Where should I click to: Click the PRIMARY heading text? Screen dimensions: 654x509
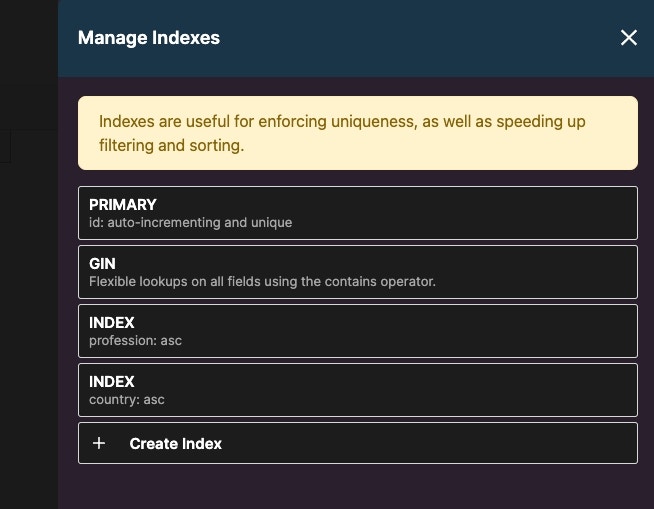[123, 204]
